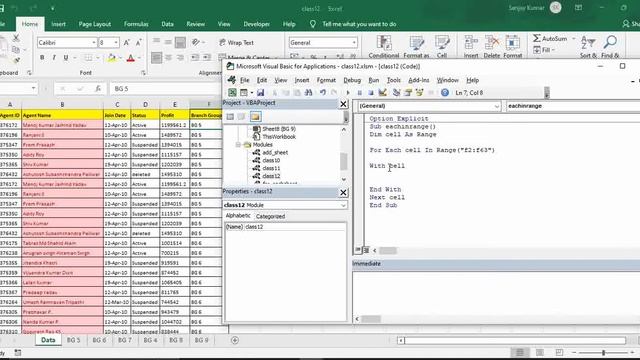Click the Bold button in Excel ribbon
Image resolution: width=640 pixels, height=360 pixels.
[42, 58]
